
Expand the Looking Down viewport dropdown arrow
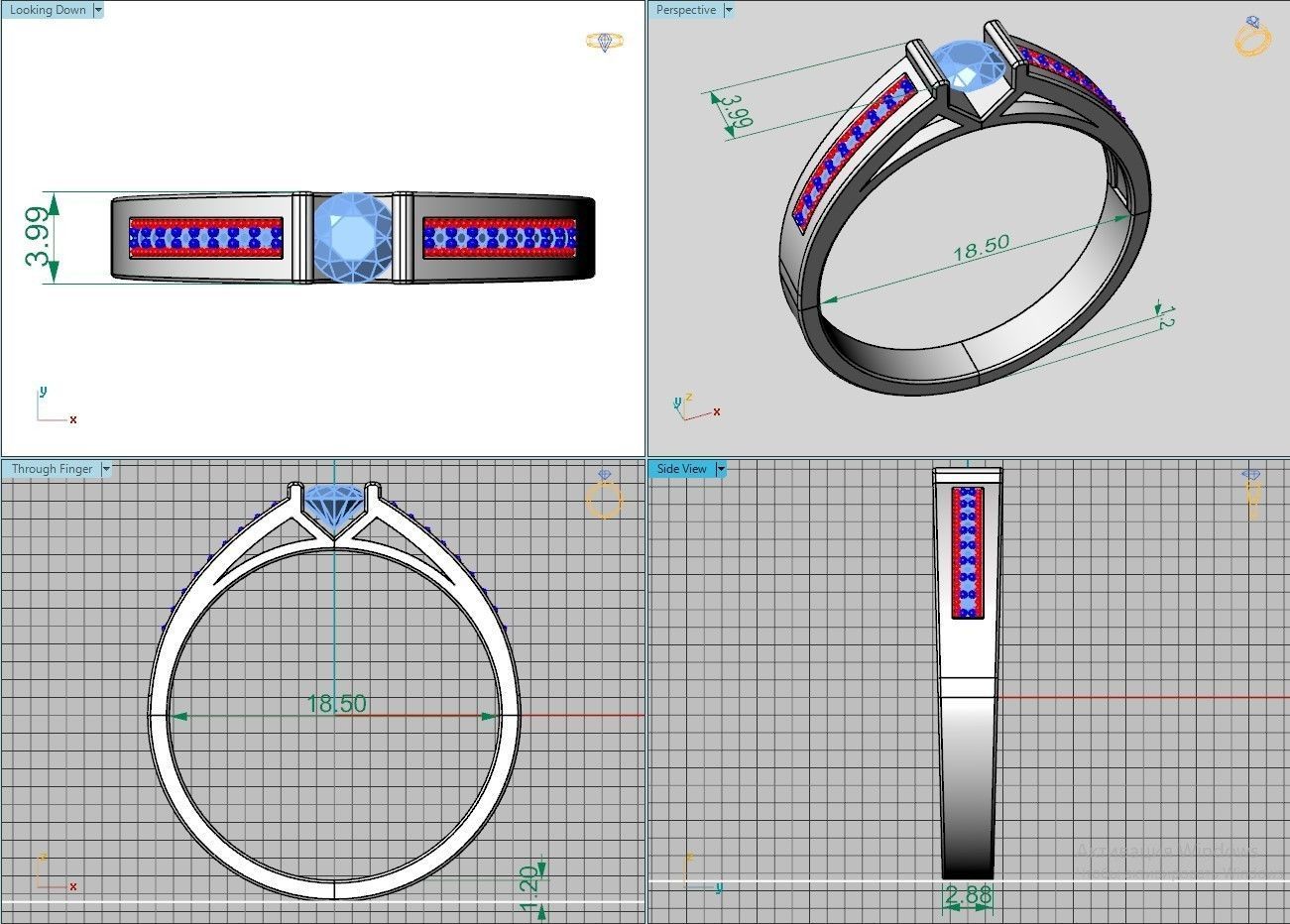pos(98,10)
